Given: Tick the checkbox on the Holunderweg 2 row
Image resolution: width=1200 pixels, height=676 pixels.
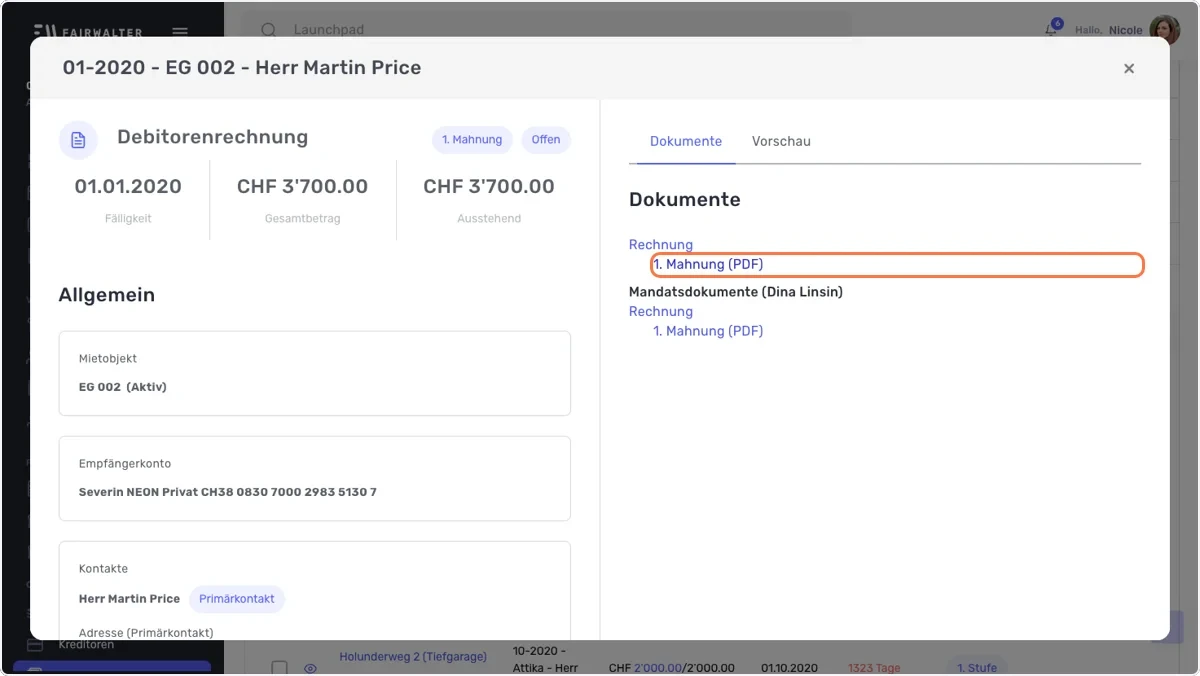Looking at the screenshot, I should pos(280,668).
